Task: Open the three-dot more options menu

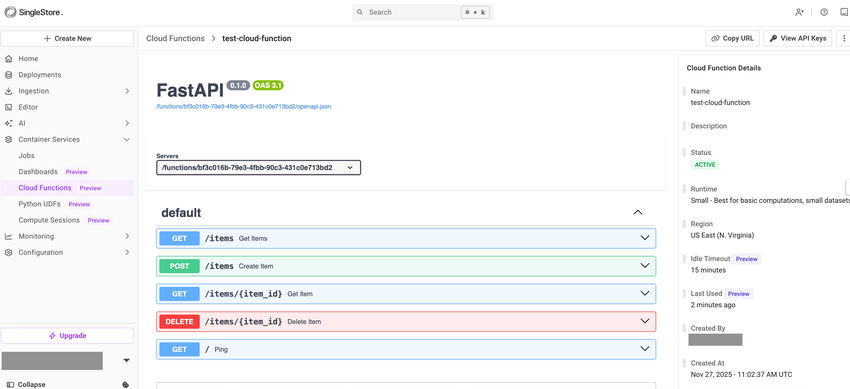Action: pyautogui.click(x=843, y=38)
